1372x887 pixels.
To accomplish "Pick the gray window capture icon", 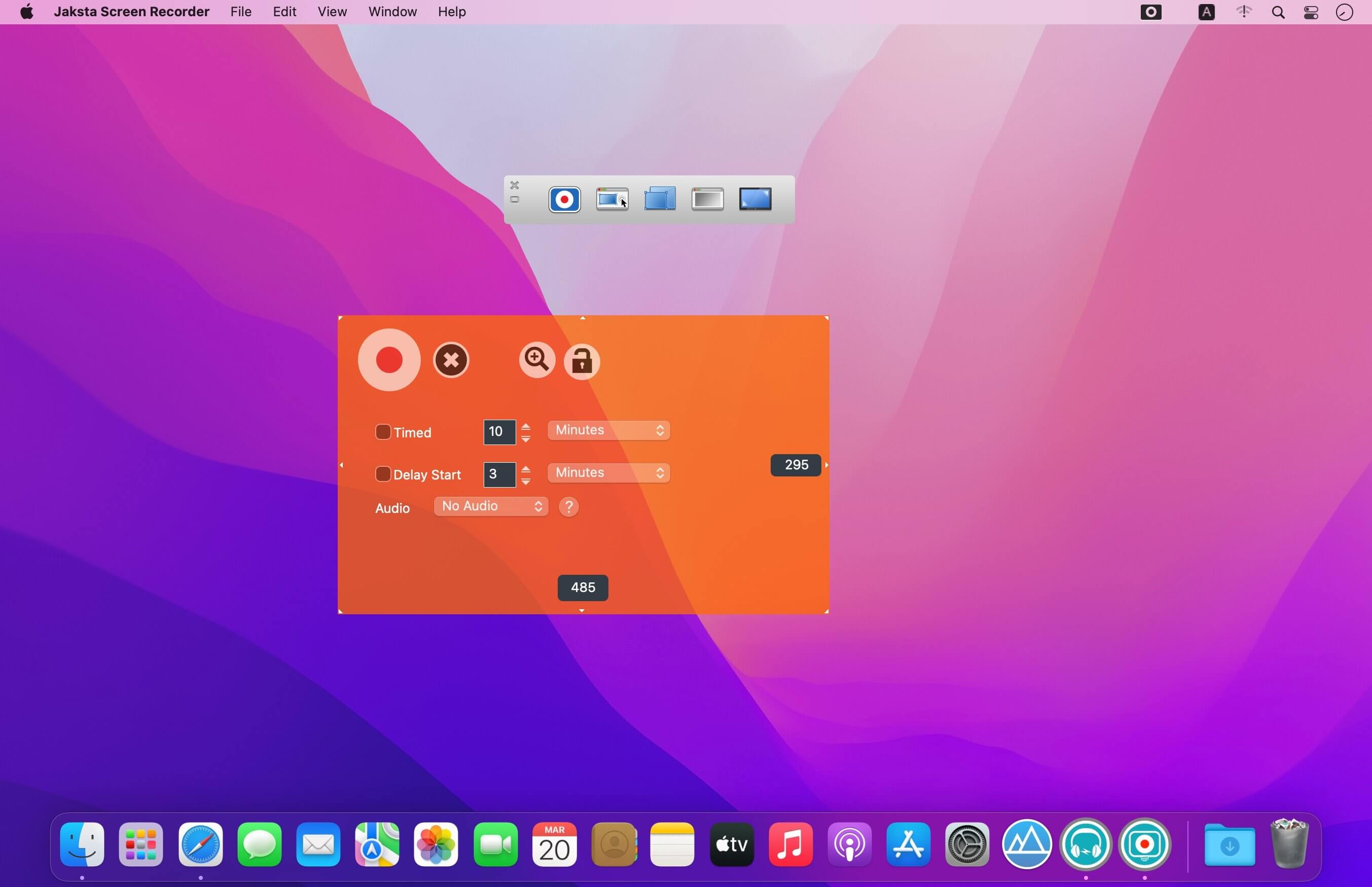I will 707,199.
